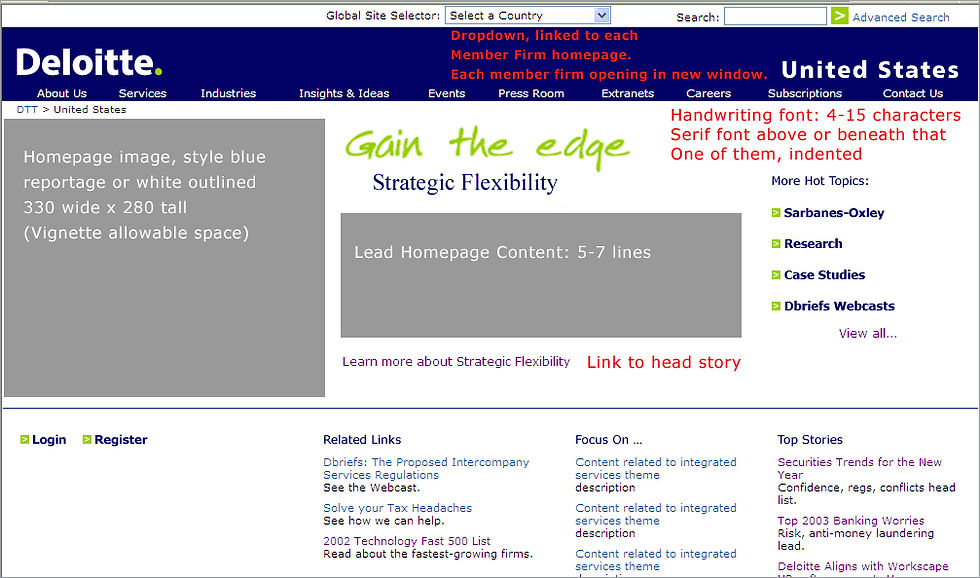Open the Research hot topic link
Viewport: 980px width, 578px height.
813,244
